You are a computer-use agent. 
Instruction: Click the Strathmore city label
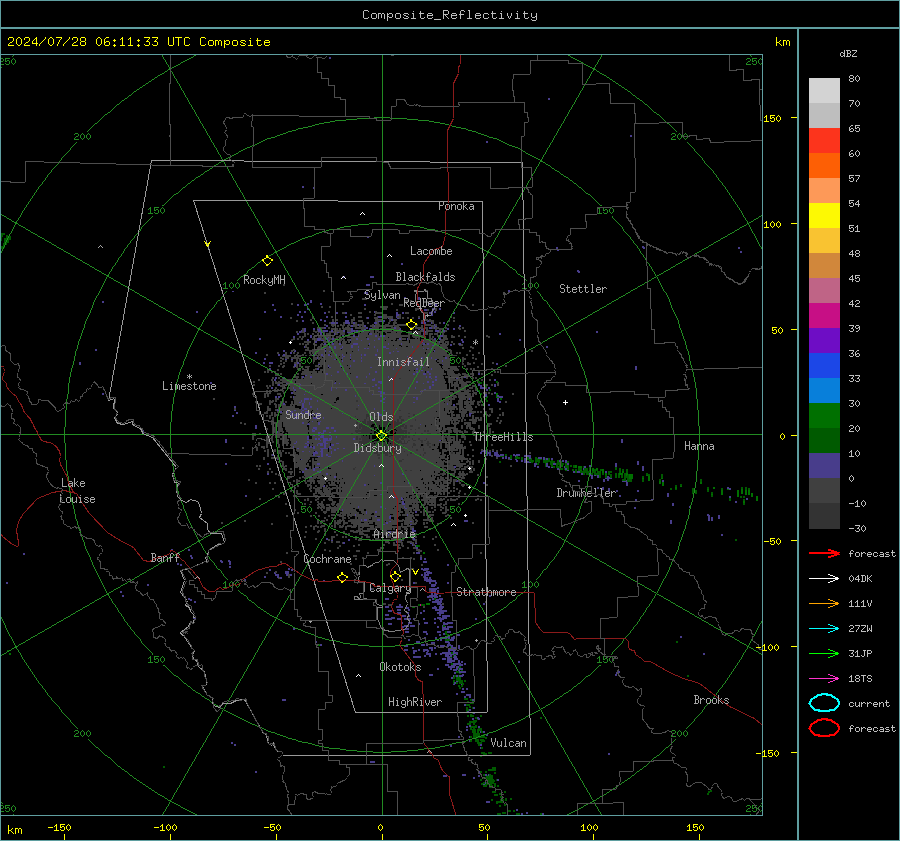point(486,592)
